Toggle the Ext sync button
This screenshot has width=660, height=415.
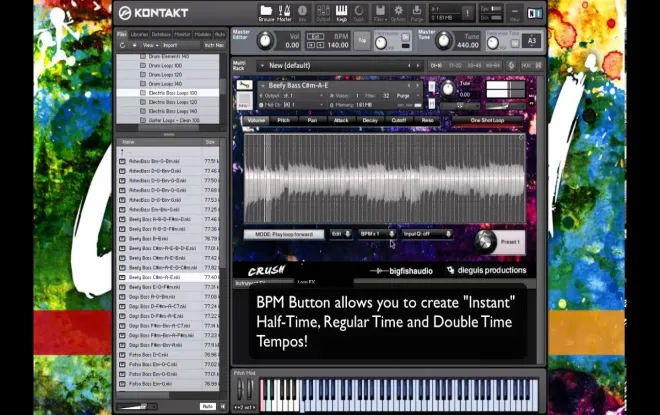315,37
